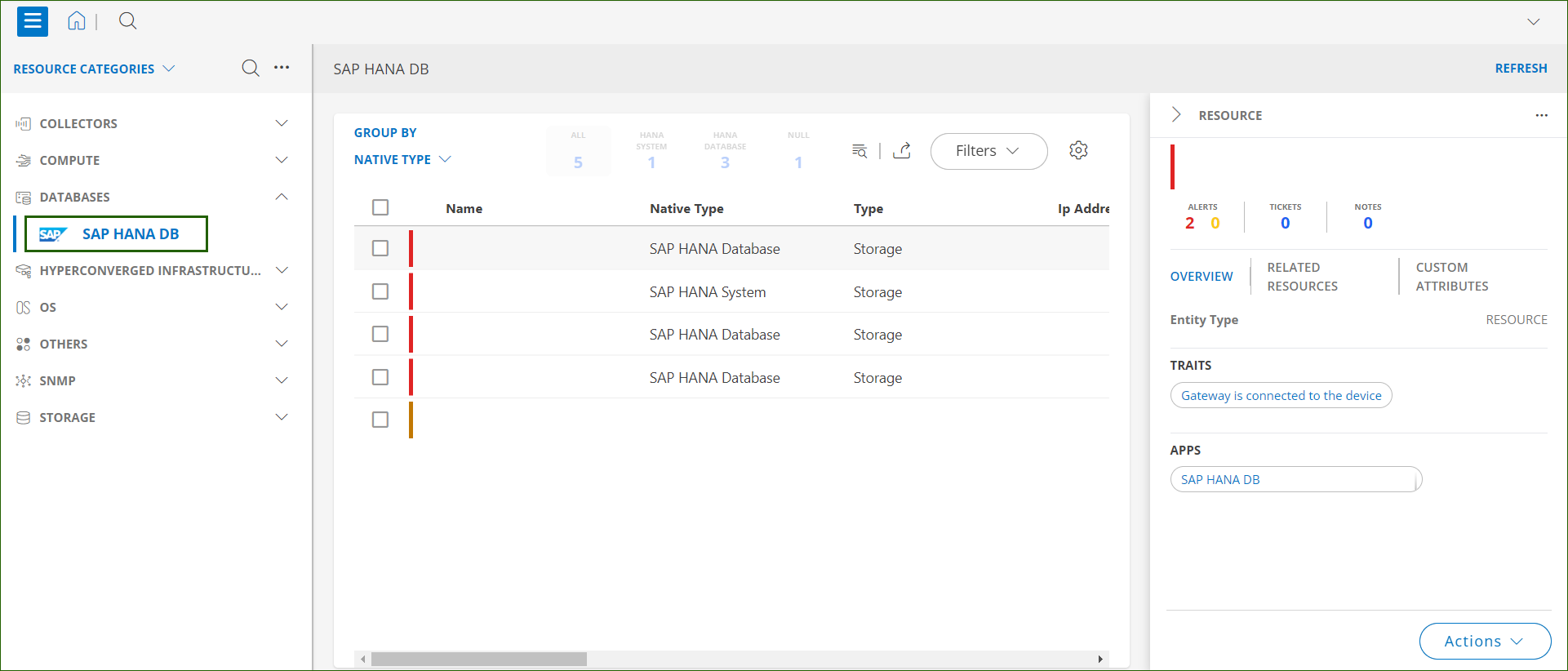Click the Storage category icon
This screenshot has width=1568, height=671.
pos(24,417)
